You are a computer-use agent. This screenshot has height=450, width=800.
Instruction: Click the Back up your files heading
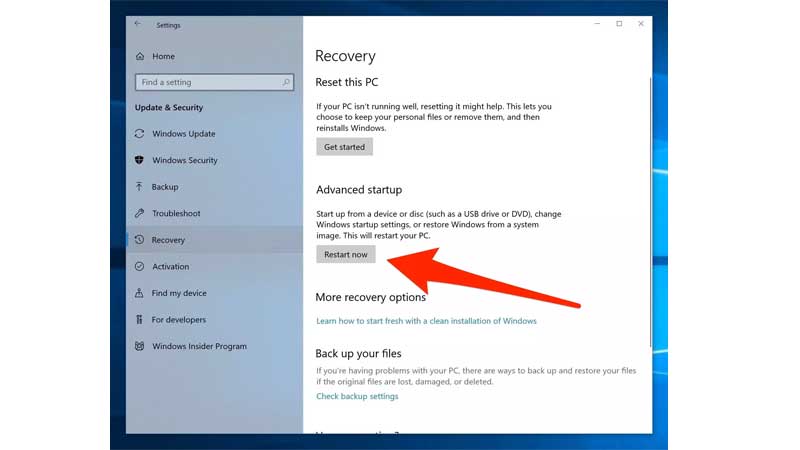point(359,354)
